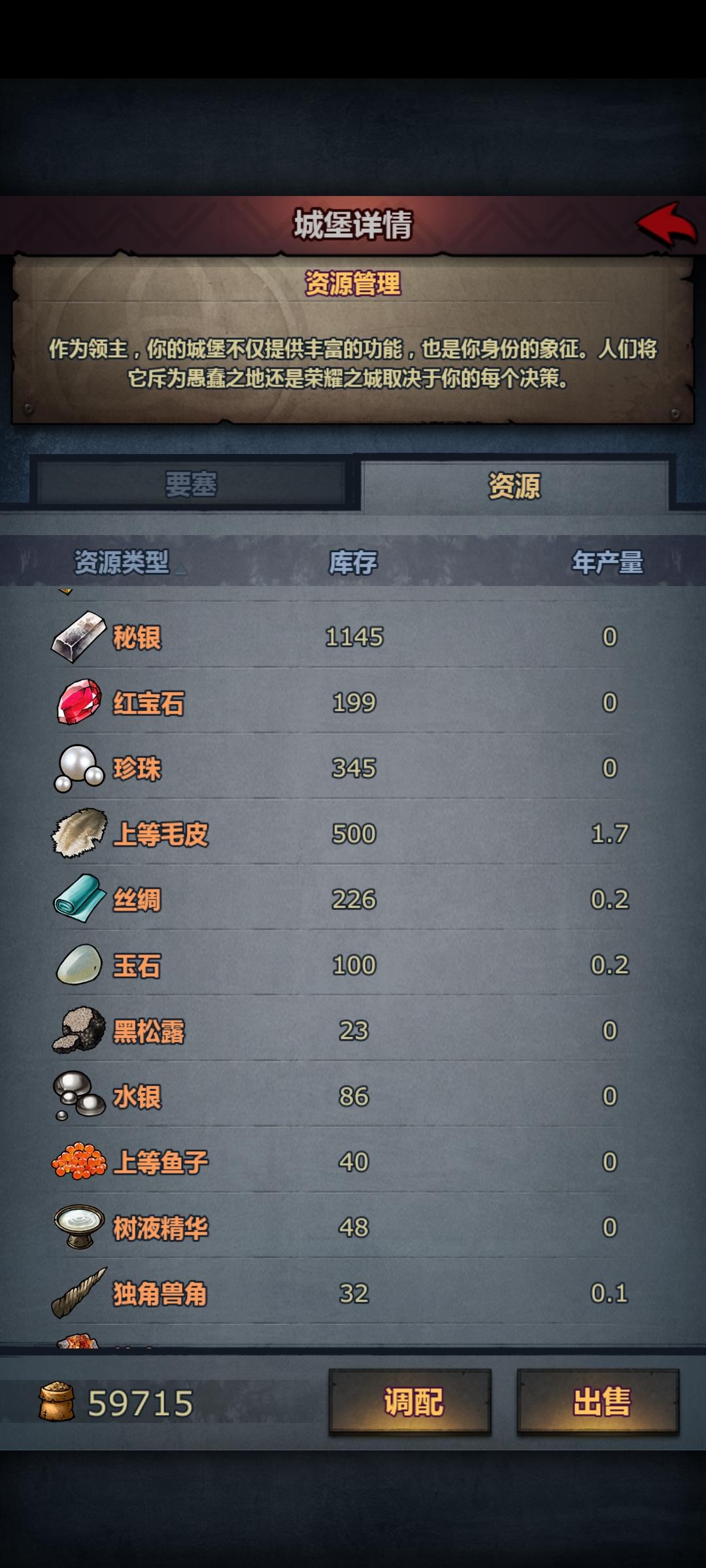This screenshot has width=706, height=1568.
Task: Tap the red ruby gem icon
Action: (x=79, y=702)
